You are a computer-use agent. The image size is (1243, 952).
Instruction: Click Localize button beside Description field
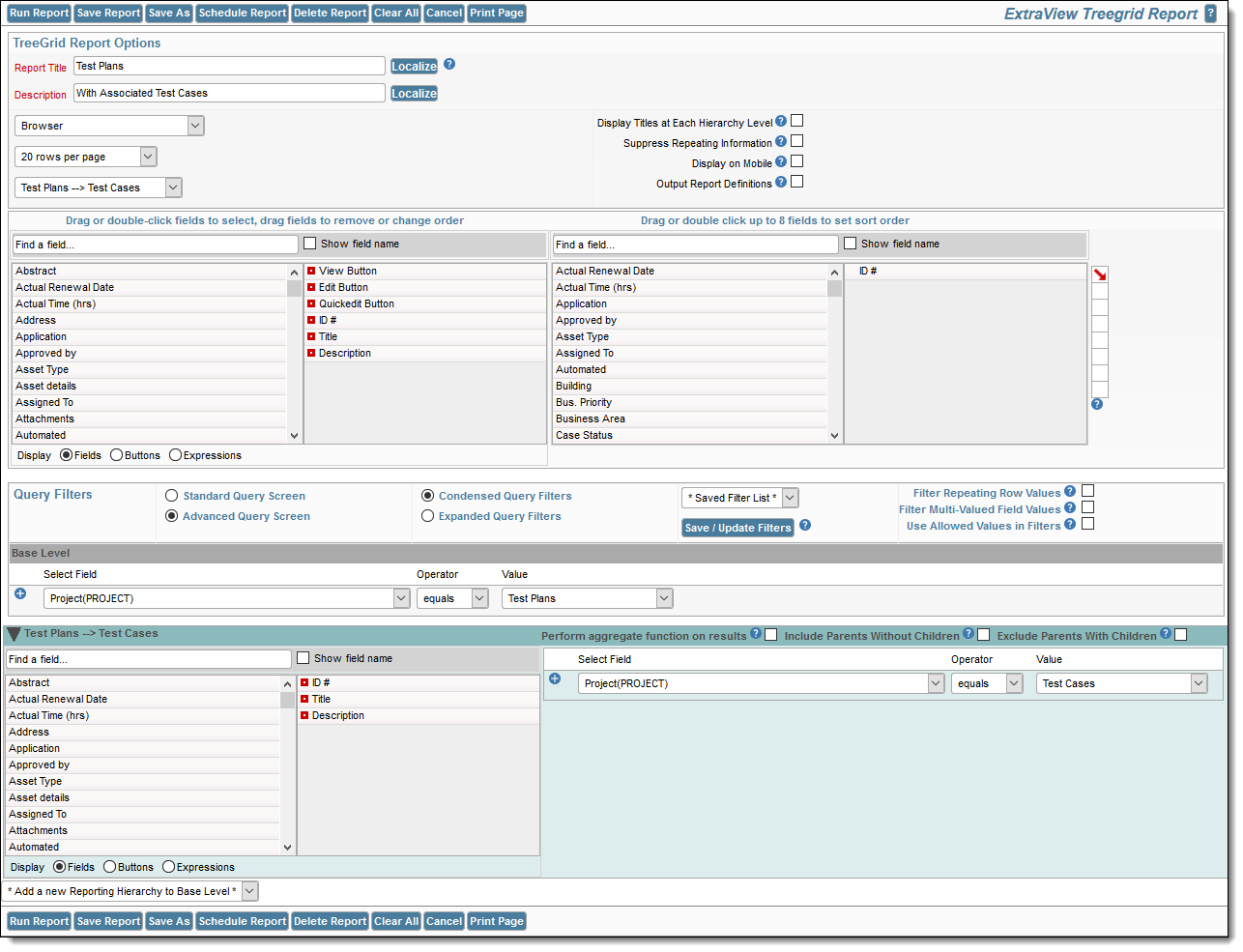pos(414,94)
